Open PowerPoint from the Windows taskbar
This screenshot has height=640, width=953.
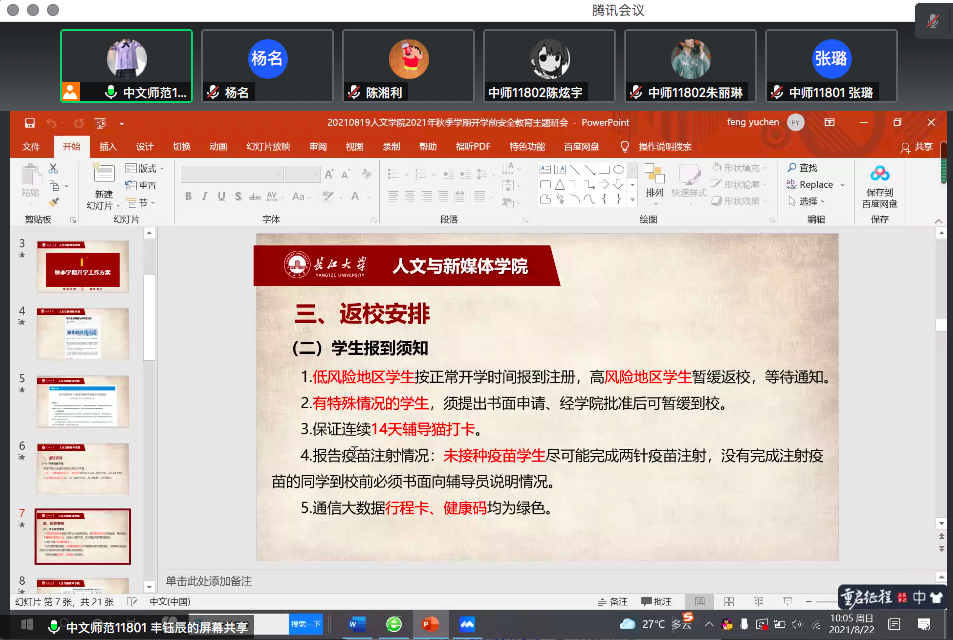431,624
